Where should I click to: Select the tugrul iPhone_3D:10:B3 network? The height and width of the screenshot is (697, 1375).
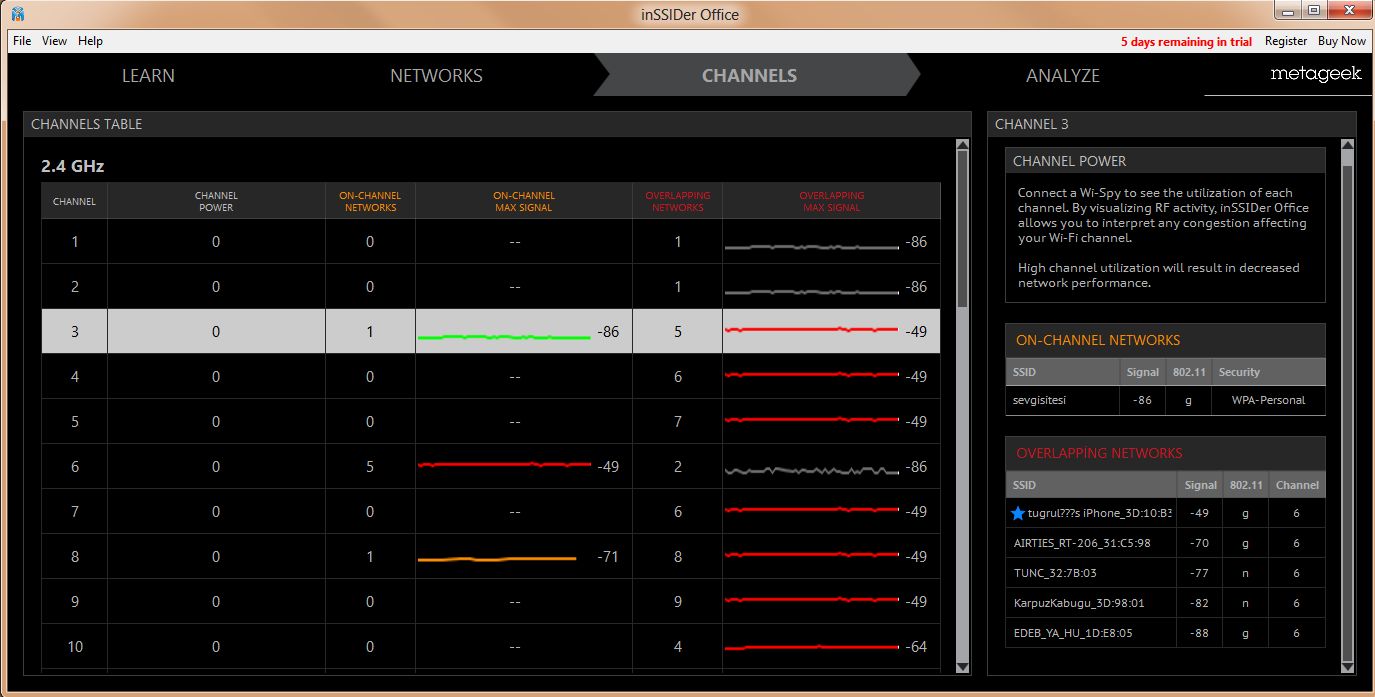pos(1165,513)
